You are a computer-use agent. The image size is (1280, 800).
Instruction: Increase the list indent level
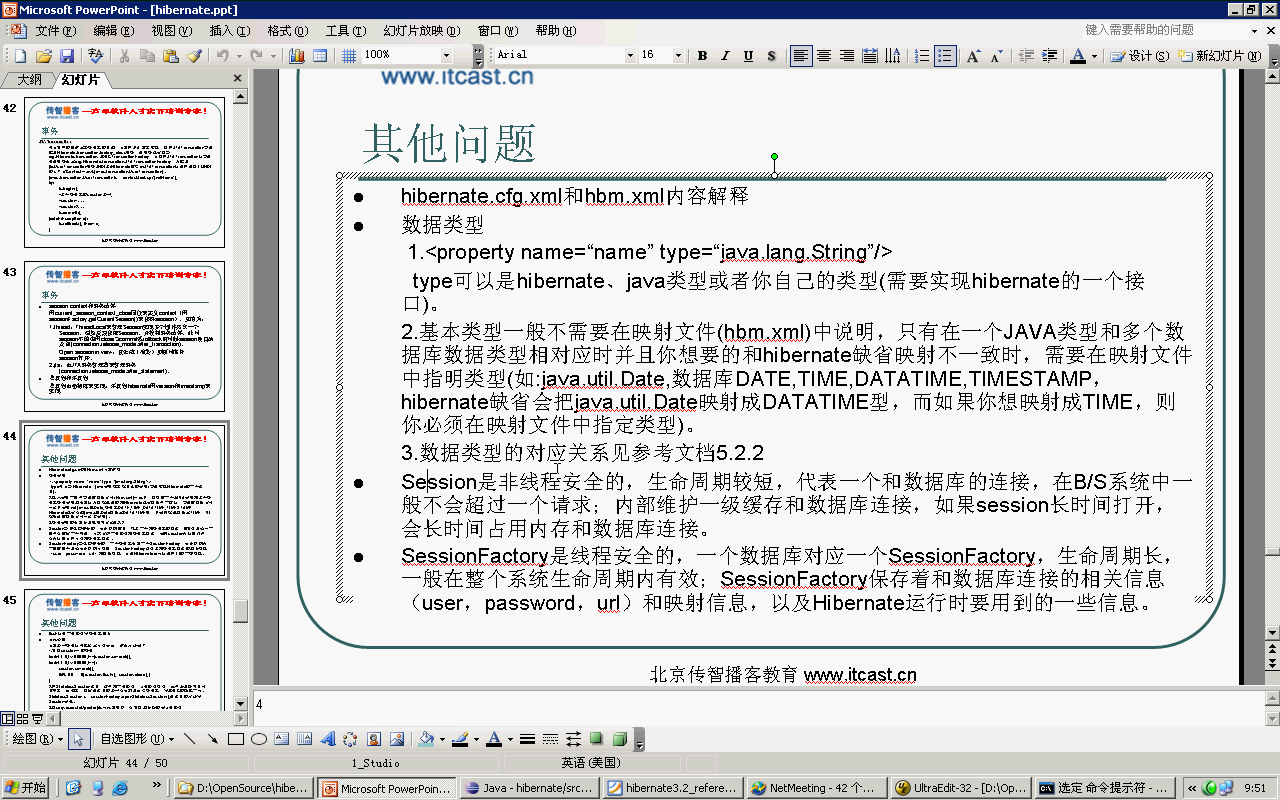click(1049, 56)
